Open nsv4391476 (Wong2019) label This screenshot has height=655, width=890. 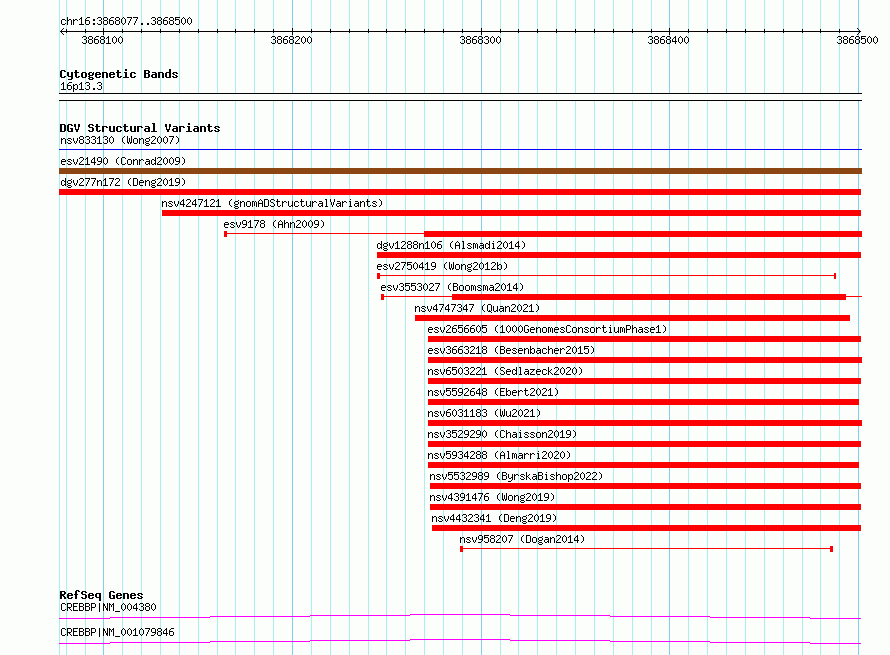(492, 497)
